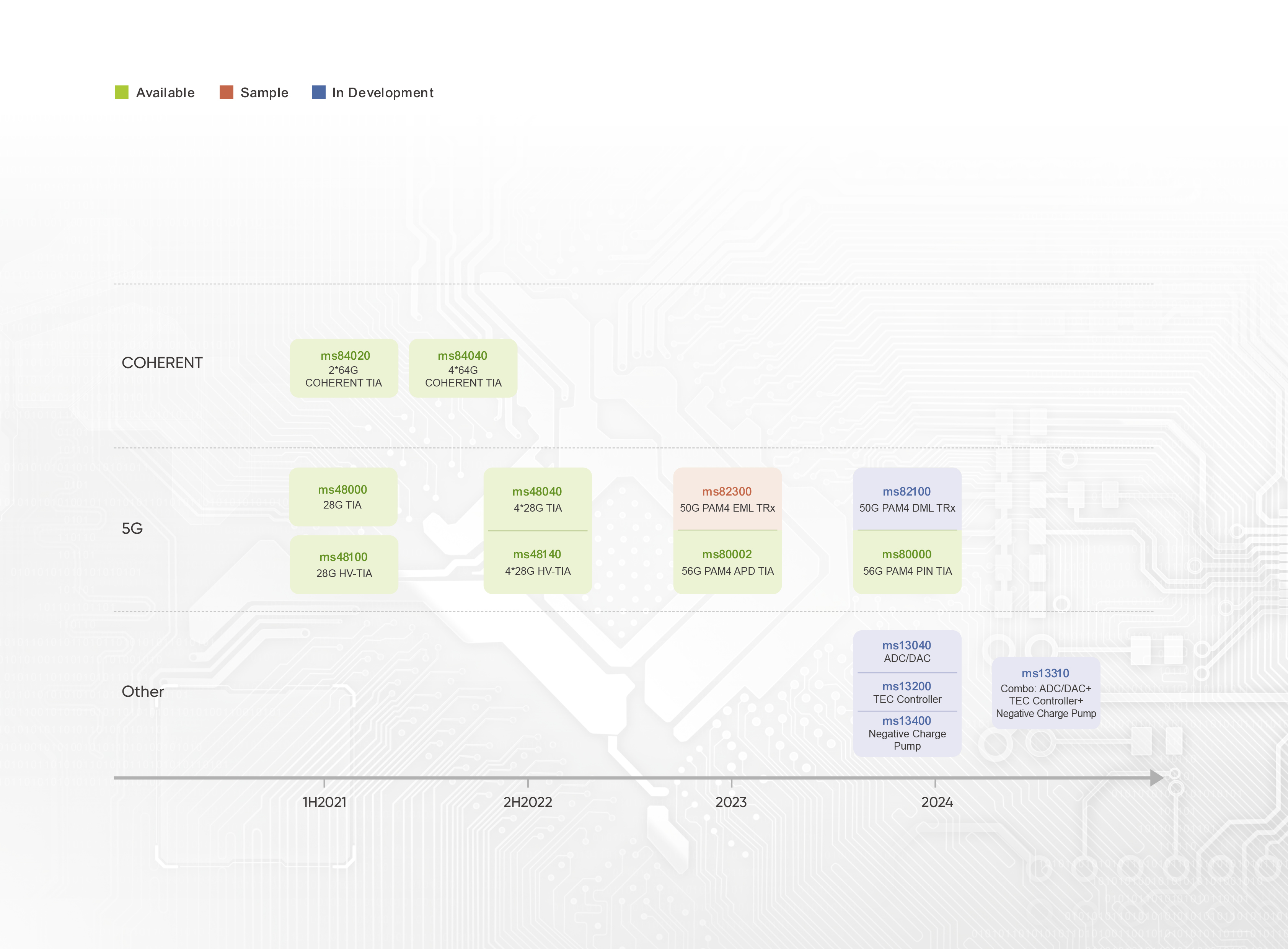Screen dimensions: 1288x949
Task: Select the 'In Development' legend label
Action: [383, 93]
